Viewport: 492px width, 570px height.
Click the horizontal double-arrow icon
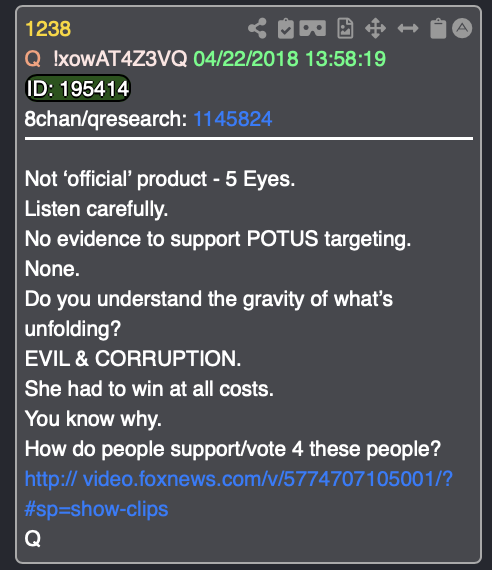point(408,28)
